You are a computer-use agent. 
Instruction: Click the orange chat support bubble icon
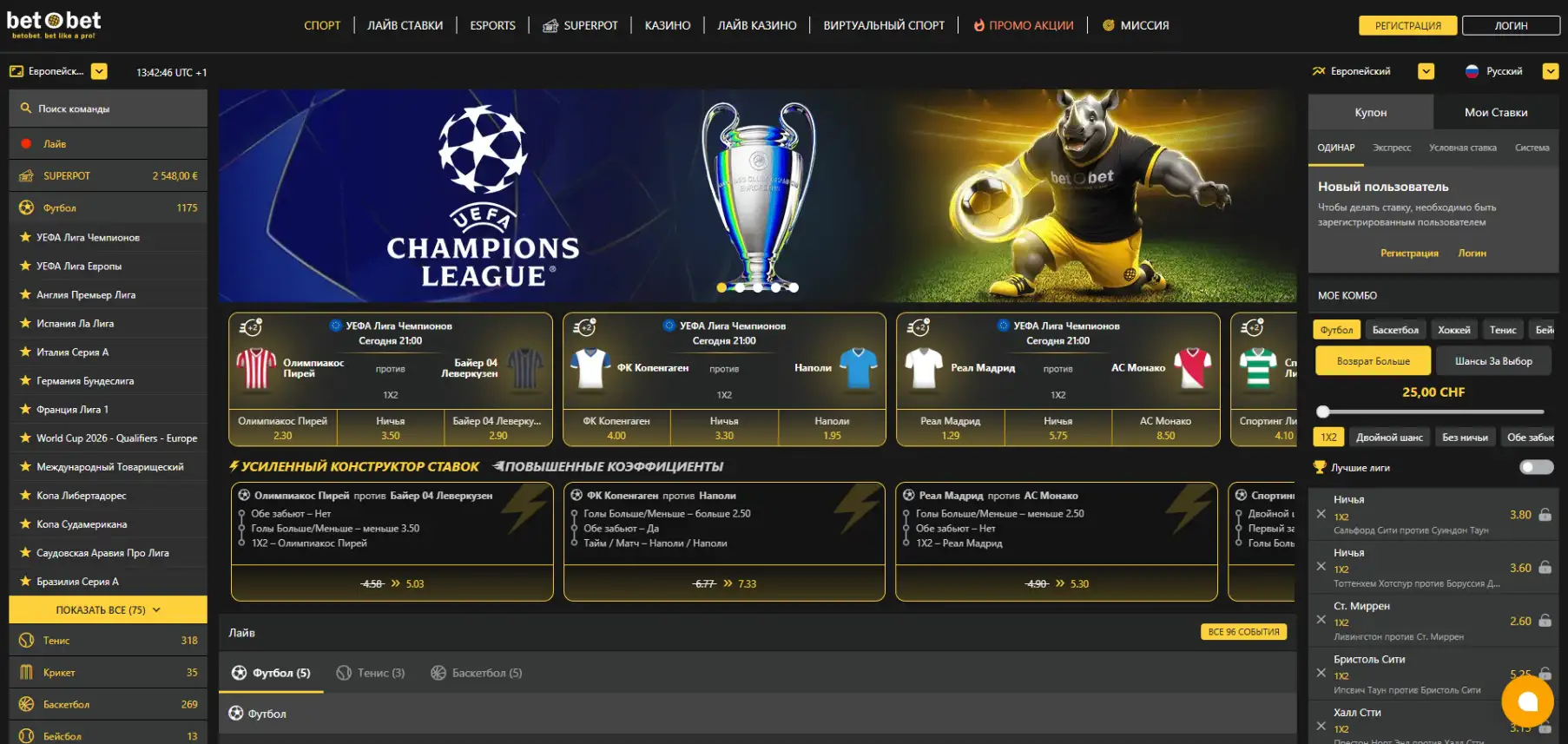(1527, 701)
